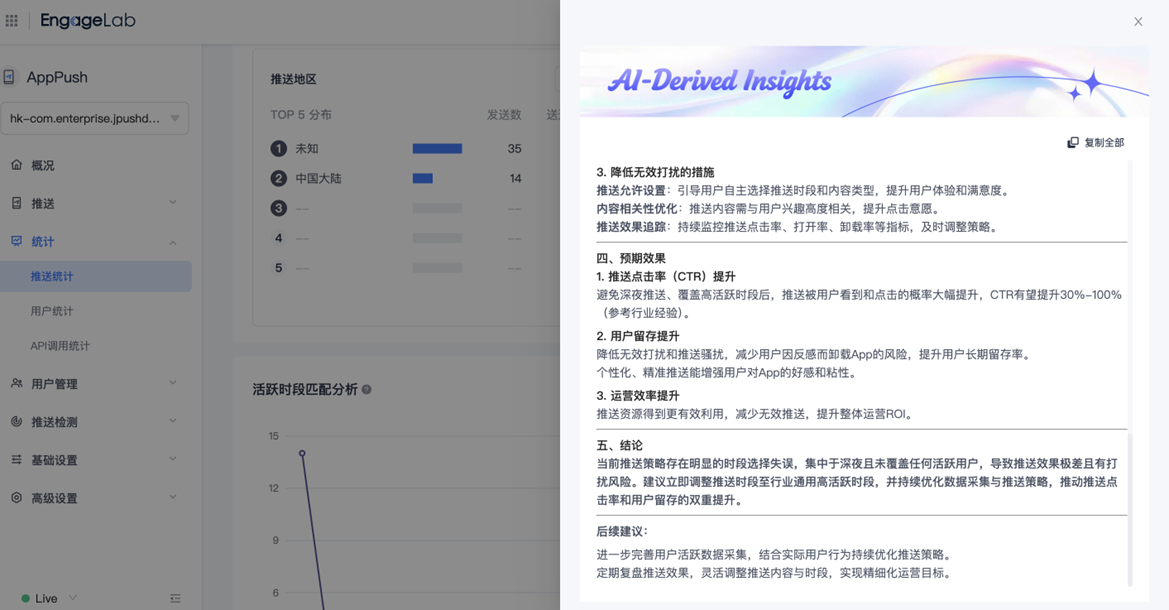Click the 高级设置 gear icon
This screenshot has height=610, width=1169.
pyautogui.click(x=16, y=497)
